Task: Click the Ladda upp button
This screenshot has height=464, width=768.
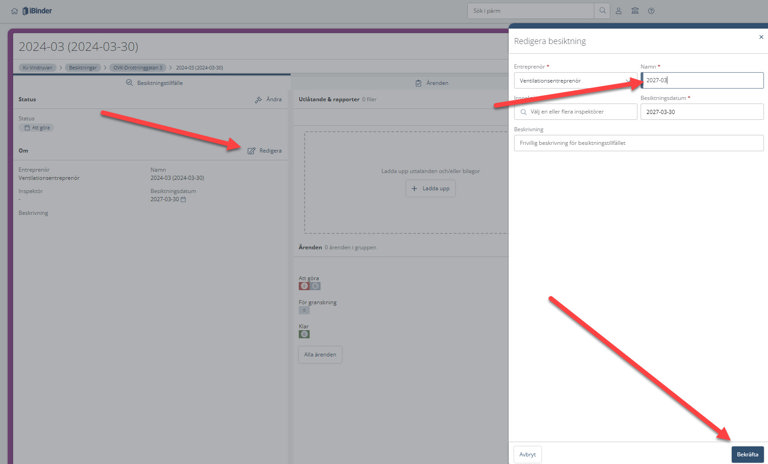Action: click(x=430, y=188)
